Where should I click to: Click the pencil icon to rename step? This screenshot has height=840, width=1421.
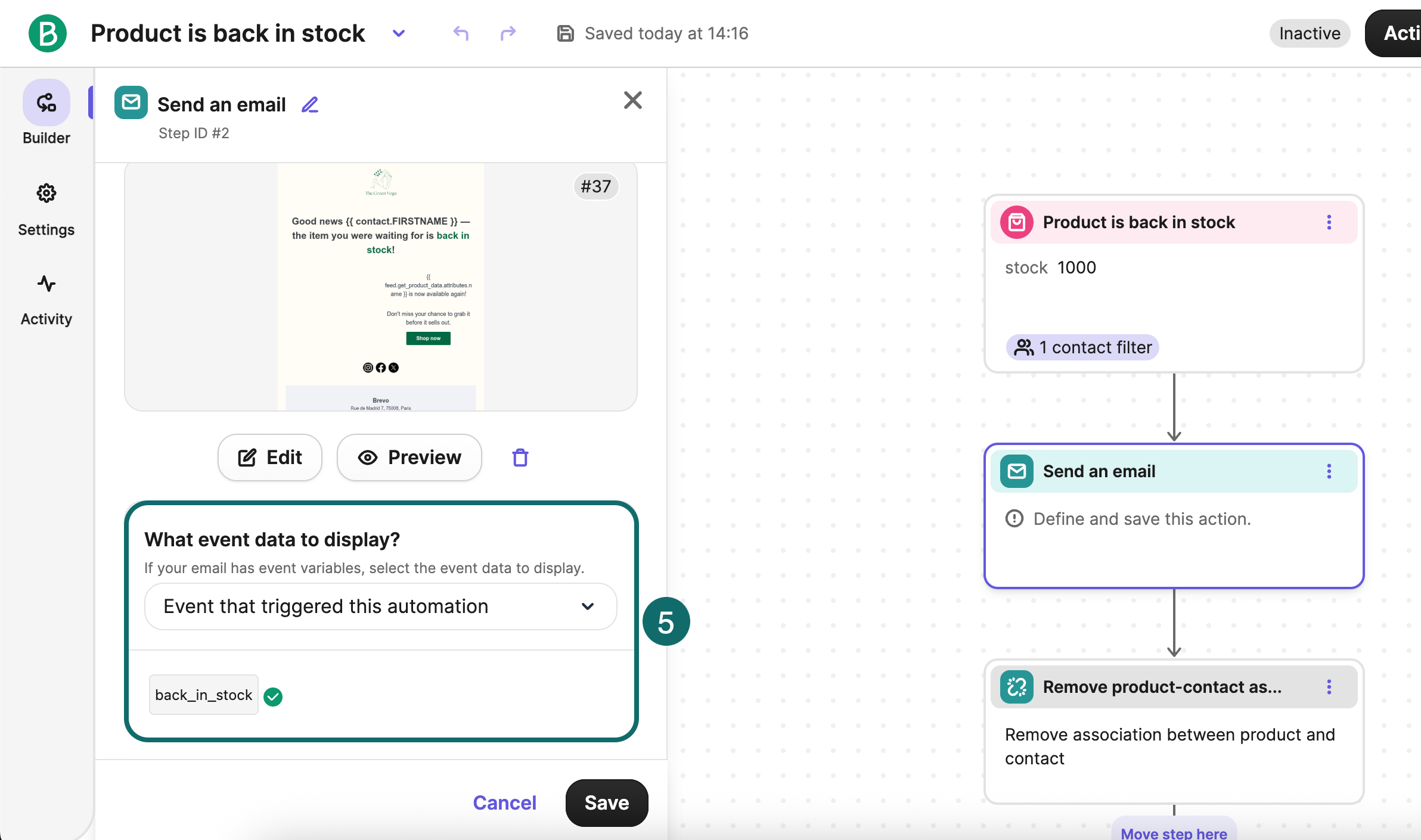(310, 105)
